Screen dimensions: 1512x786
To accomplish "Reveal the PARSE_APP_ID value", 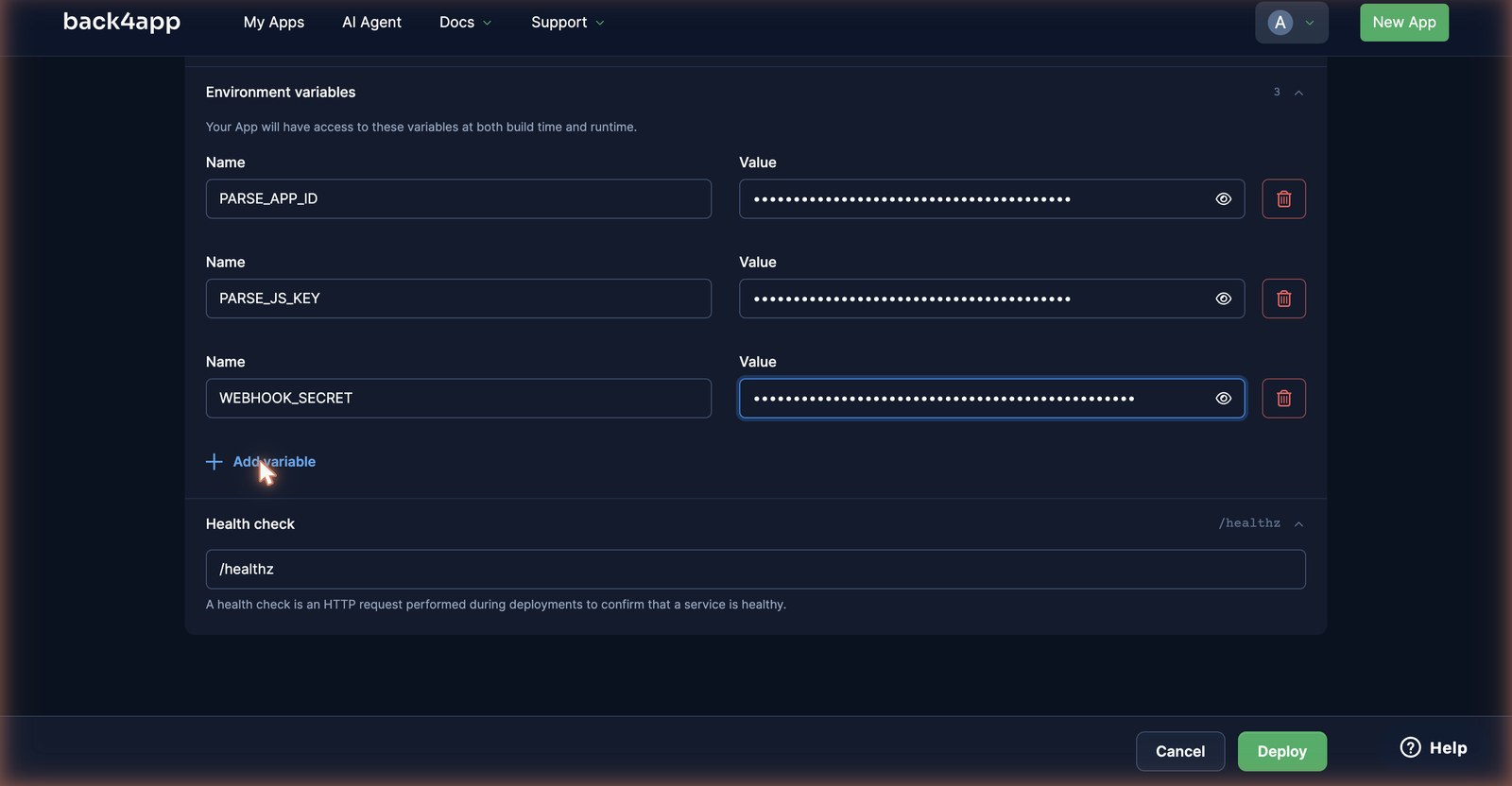I will pyautogui.click(x=1223, y=199).
